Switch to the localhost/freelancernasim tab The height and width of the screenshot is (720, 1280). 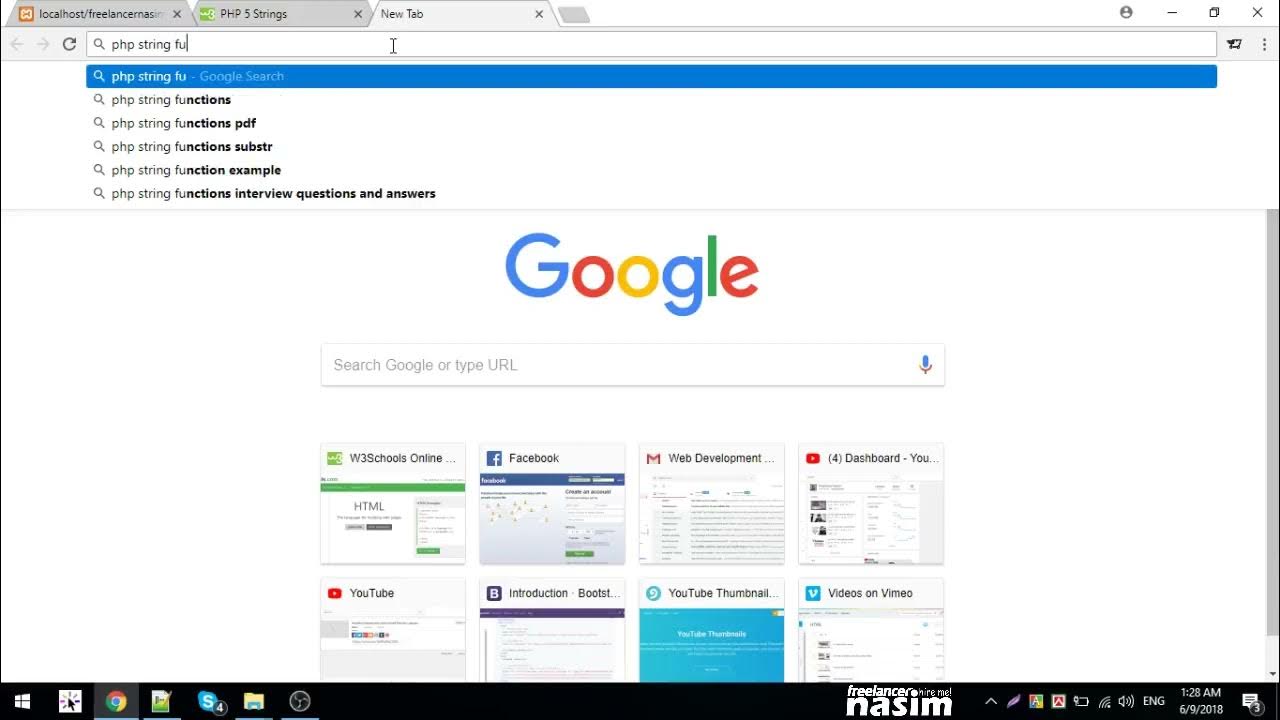[x=100, y=14]
